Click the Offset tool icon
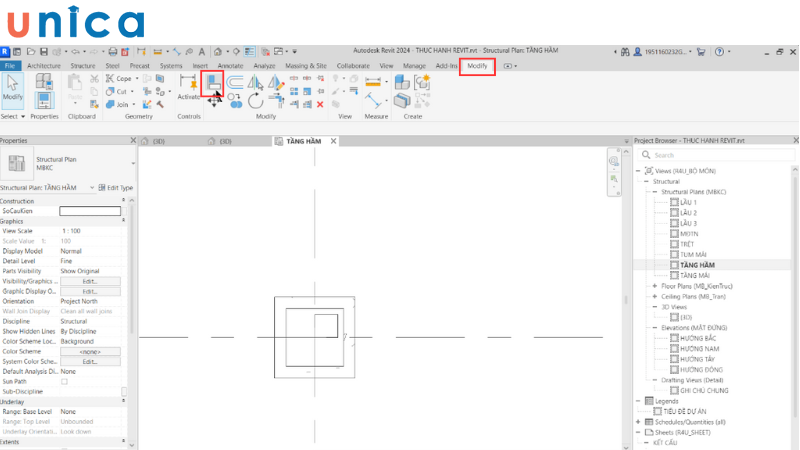Viewport: 800px width, 450px height. [x=236, y=83]
